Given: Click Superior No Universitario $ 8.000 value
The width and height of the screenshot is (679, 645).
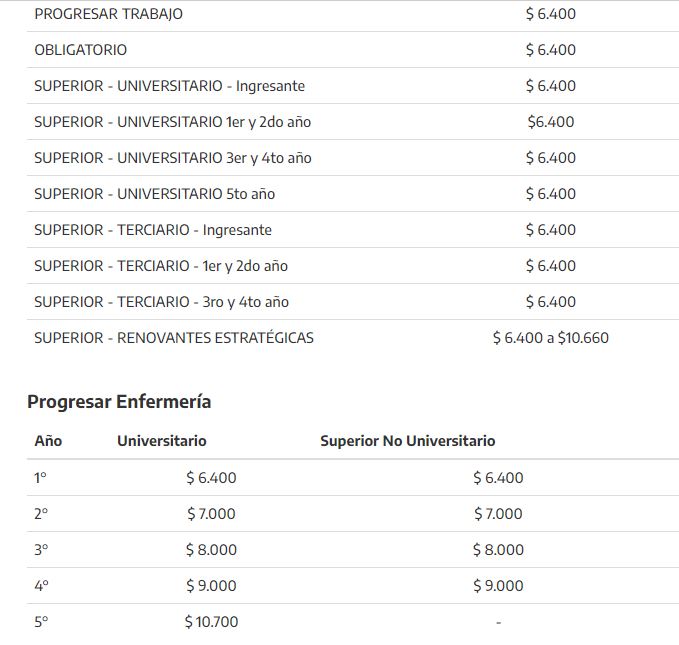Looking at the screenshot, I should pos(498,550).
